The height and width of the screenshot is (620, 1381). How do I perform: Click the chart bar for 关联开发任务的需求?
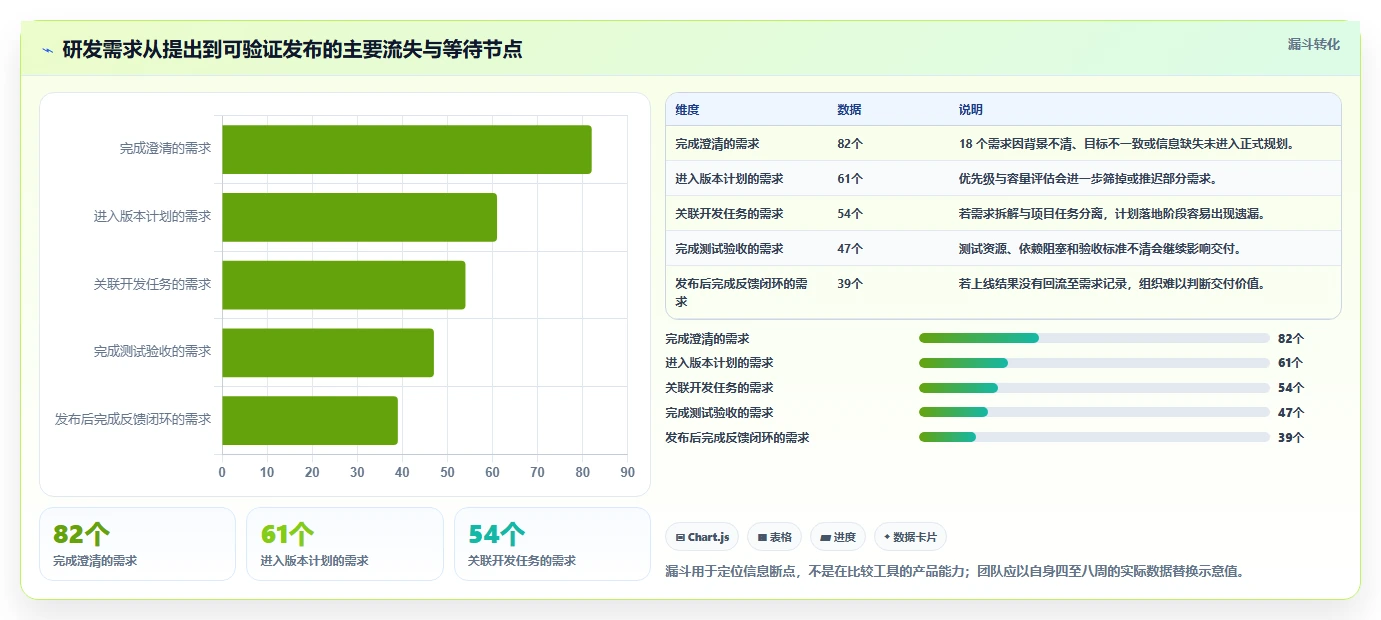[x=343, y=284]
